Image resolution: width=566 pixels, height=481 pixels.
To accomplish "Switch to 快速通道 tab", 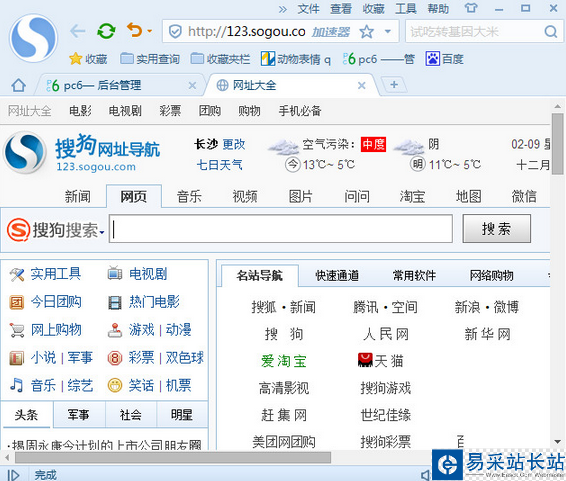I will 337,276.
